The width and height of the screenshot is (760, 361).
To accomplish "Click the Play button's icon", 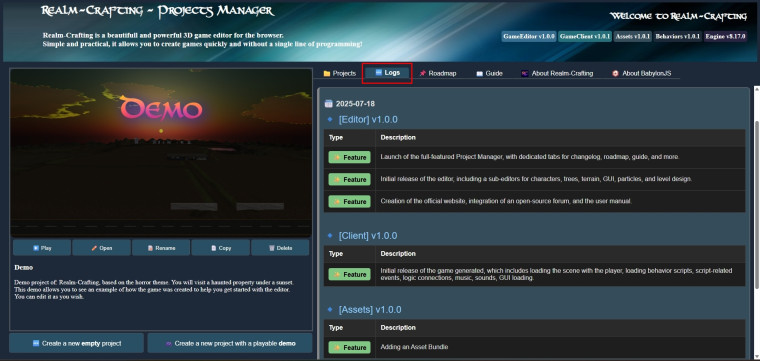I will coord(35,248).
